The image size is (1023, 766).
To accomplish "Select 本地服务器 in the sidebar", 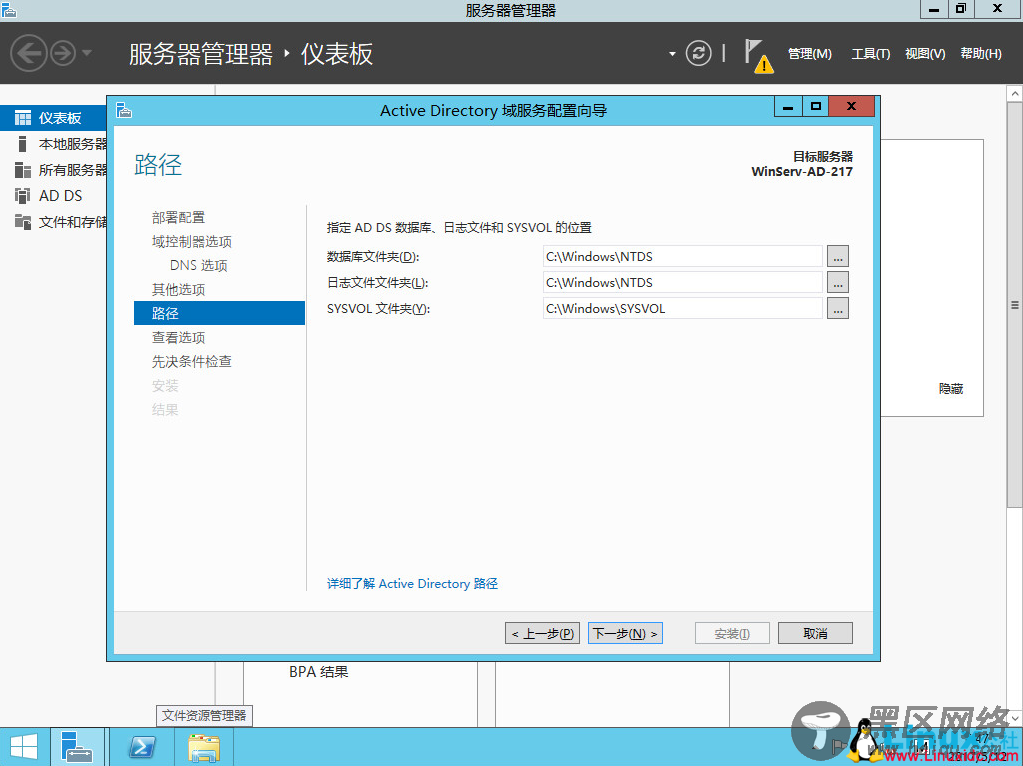I will [53, 144].
